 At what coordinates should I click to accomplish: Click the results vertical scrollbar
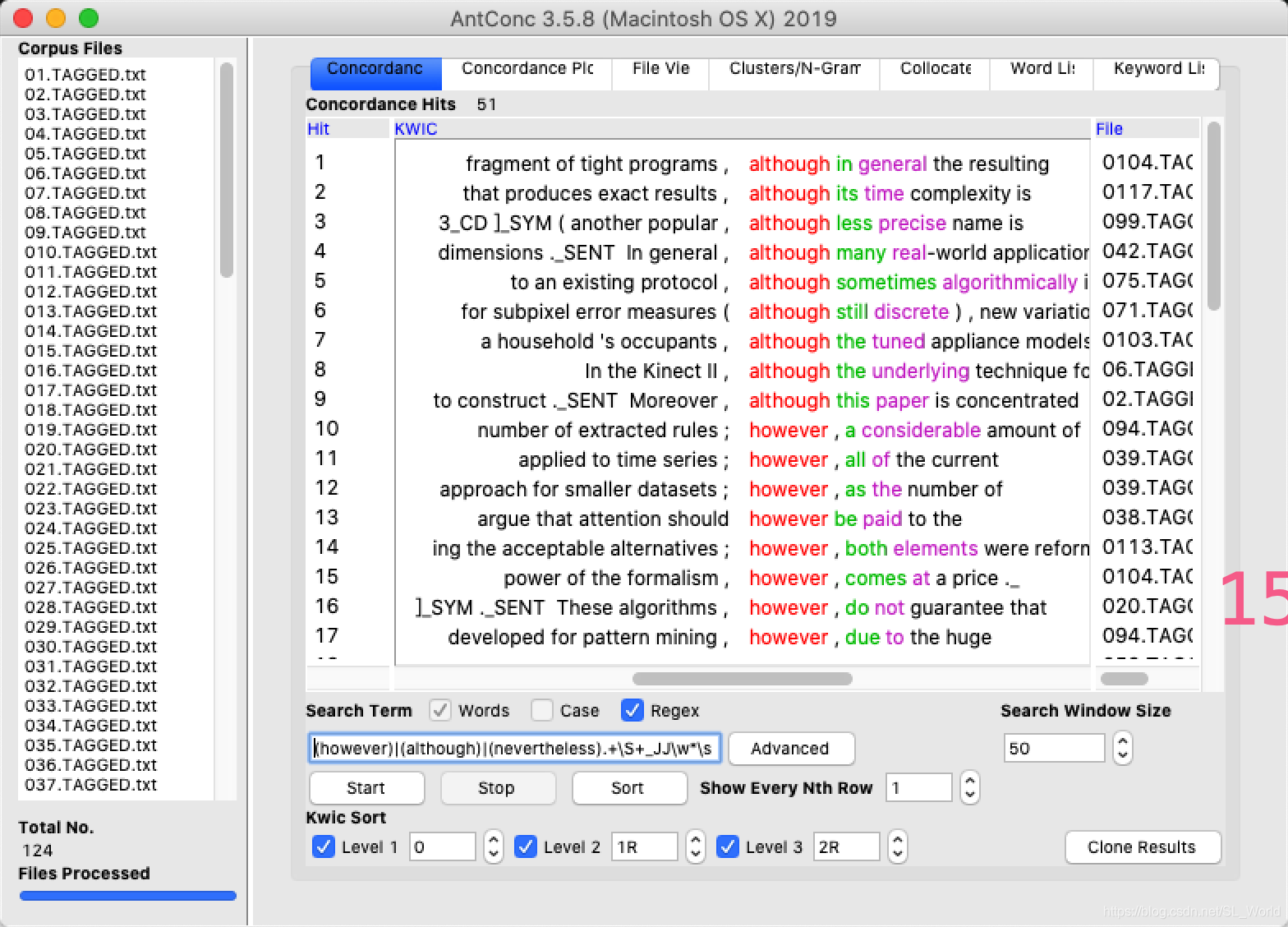tap(1213, 216)
